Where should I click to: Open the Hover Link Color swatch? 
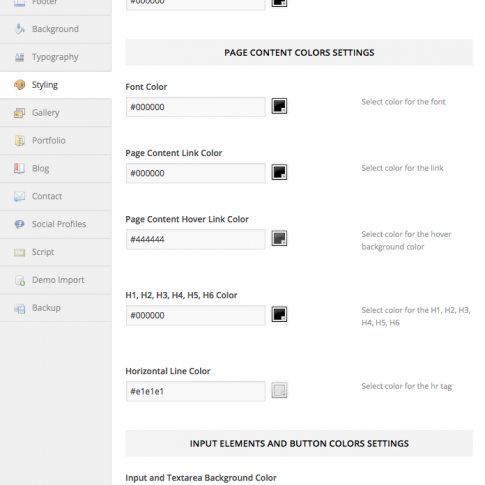[279, 238]
